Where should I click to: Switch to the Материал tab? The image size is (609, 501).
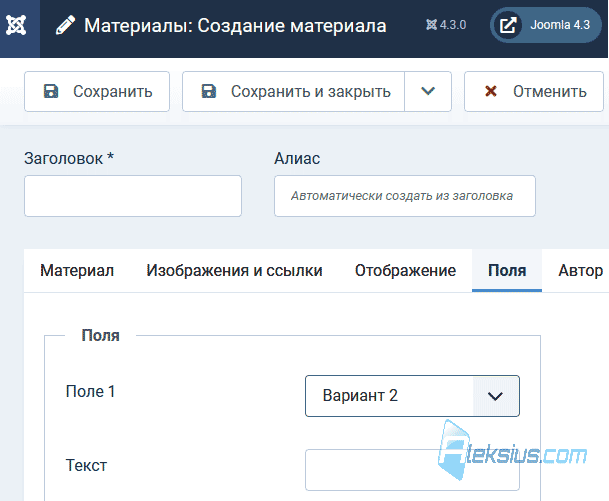[77, 271]
